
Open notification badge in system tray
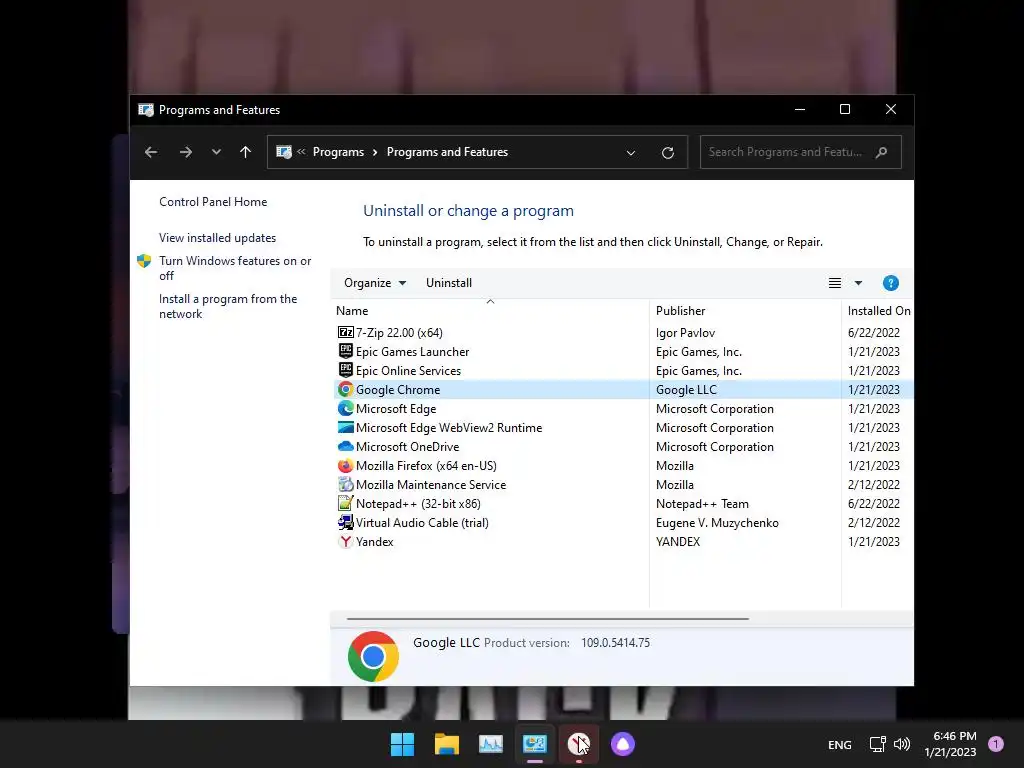tap(995, 744)
